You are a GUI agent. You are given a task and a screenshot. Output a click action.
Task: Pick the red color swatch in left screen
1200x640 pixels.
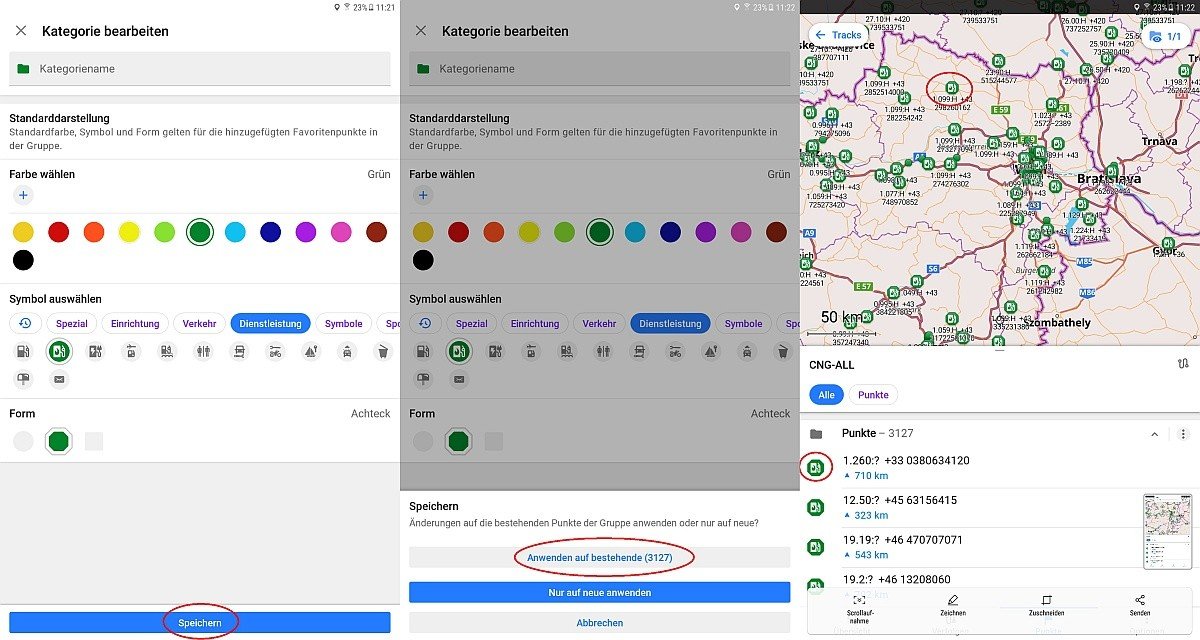coord(59,232)
